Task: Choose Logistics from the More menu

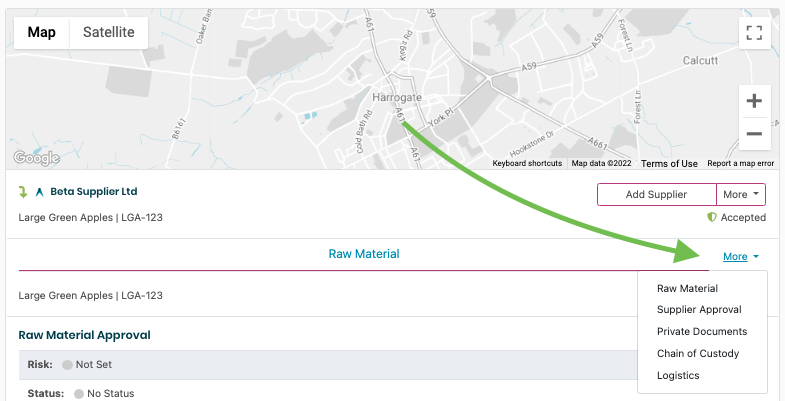Action: [678, 375]
